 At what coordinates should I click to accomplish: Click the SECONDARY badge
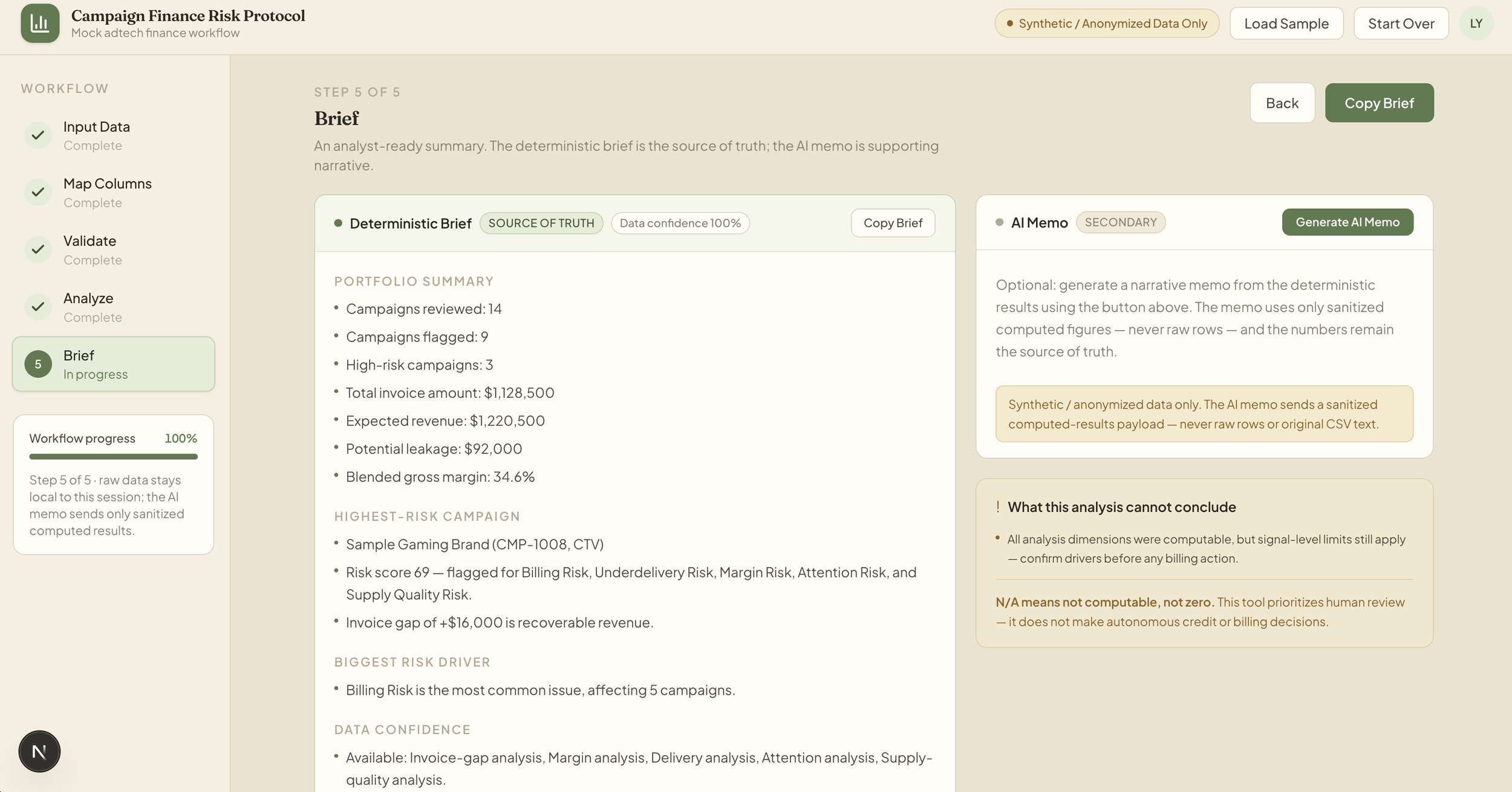(x=1121, y=222)
